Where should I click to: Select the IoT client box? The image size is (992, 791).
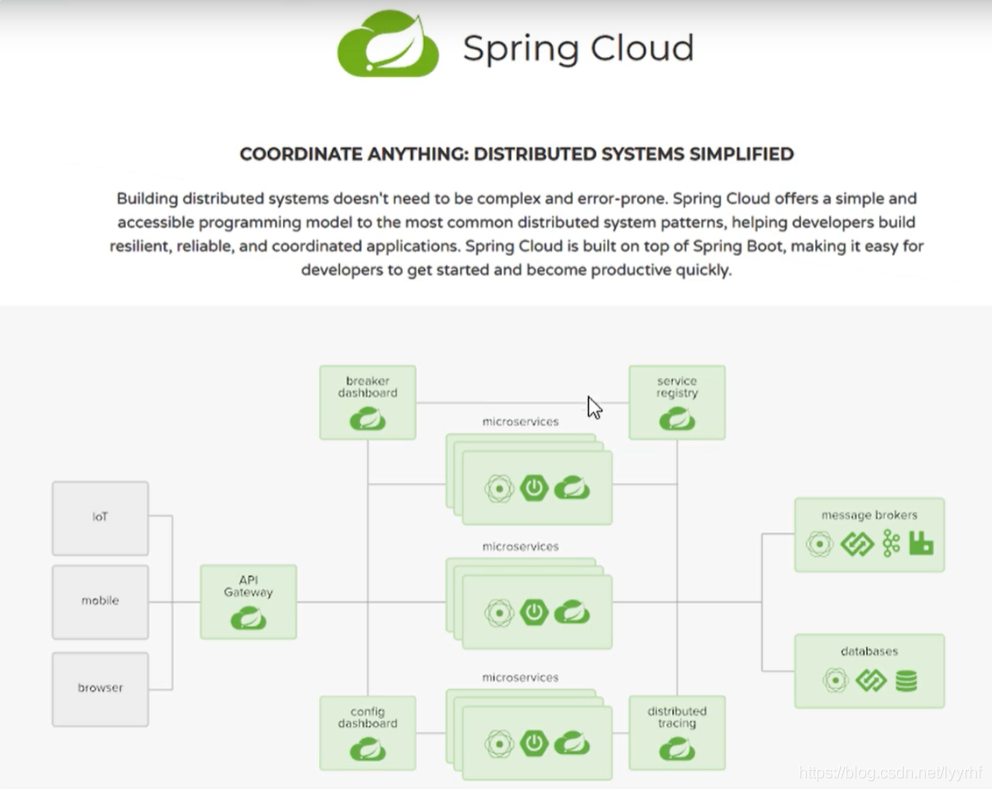point(101,518)
